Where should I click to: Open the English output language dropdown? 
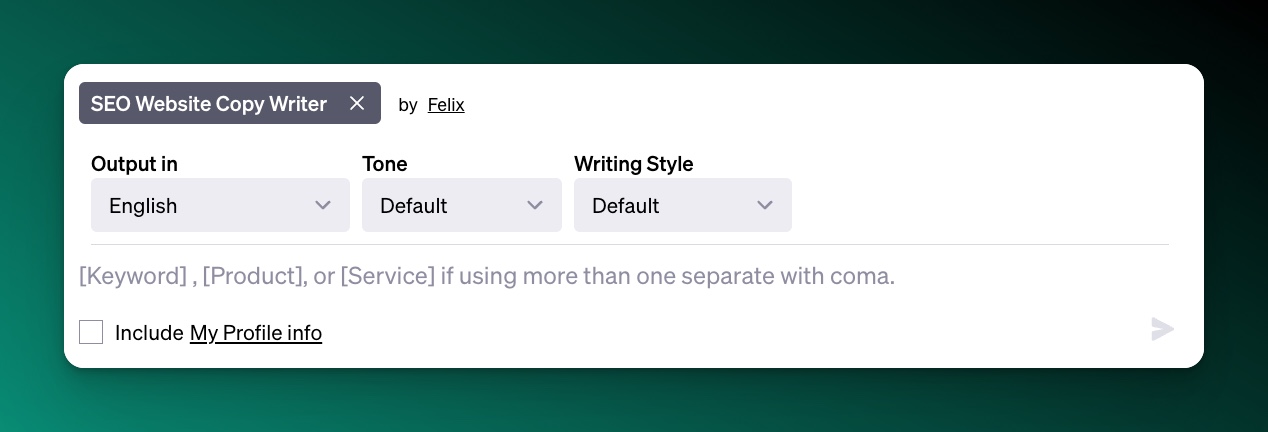pyautogui.click(x=220, y=205)
